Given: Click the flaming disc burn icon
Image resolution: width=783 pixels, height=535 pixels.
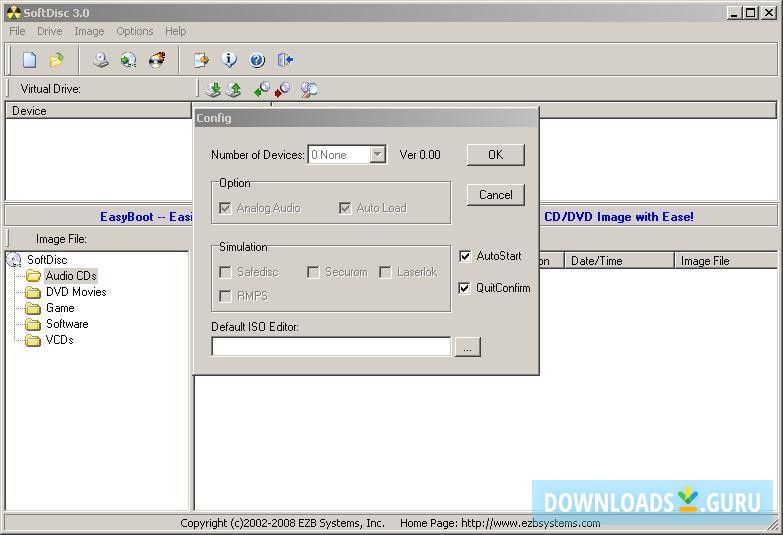Looking at the screenshot, I should (x=157, y=60).
